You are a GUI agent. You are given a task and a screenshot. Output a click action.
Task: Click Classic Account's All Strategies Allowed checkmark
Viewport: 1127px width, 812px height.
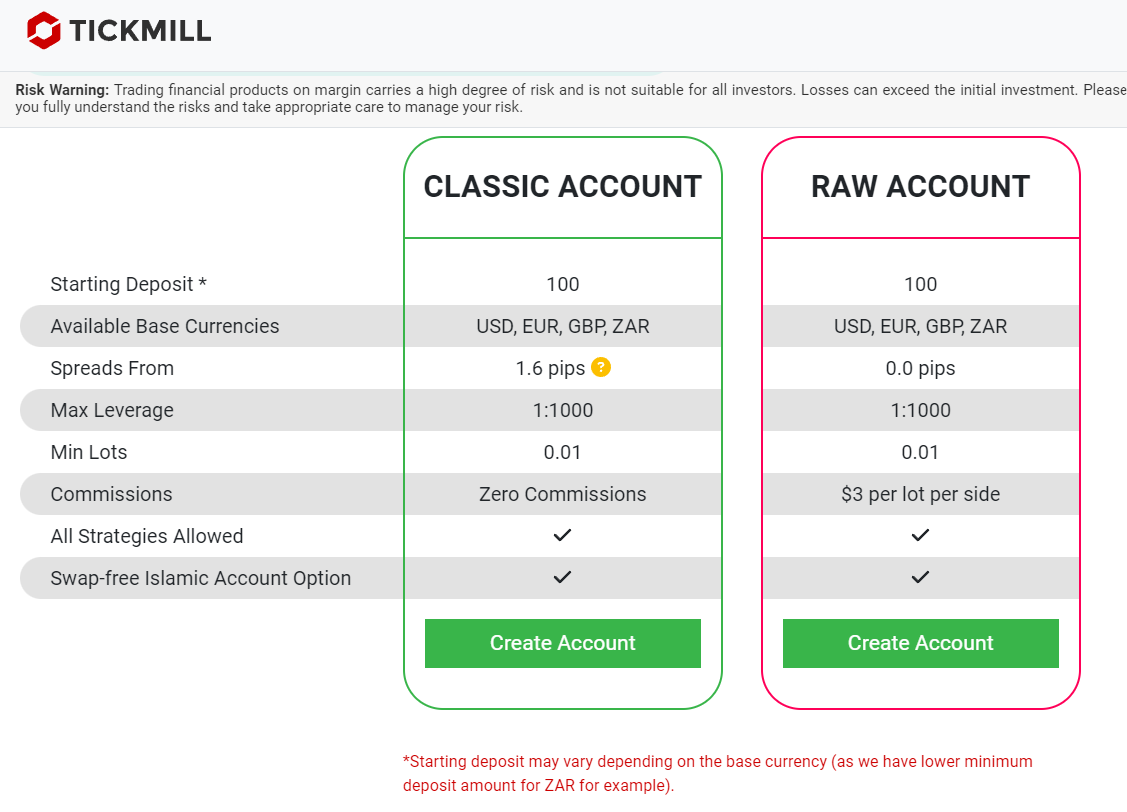(562, 536)
